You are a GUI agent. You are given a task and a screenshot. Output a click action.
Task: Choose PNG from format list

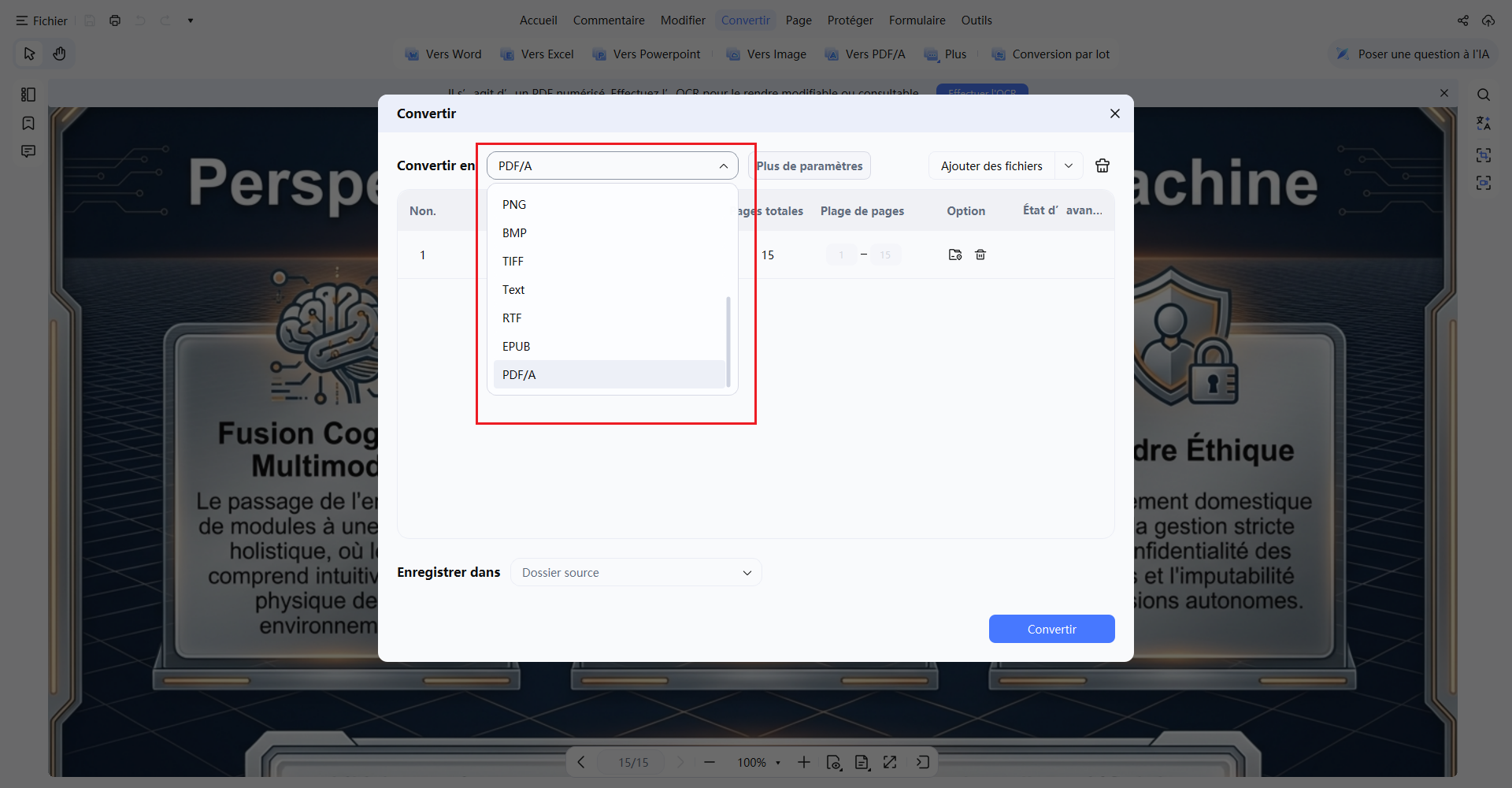610,204
